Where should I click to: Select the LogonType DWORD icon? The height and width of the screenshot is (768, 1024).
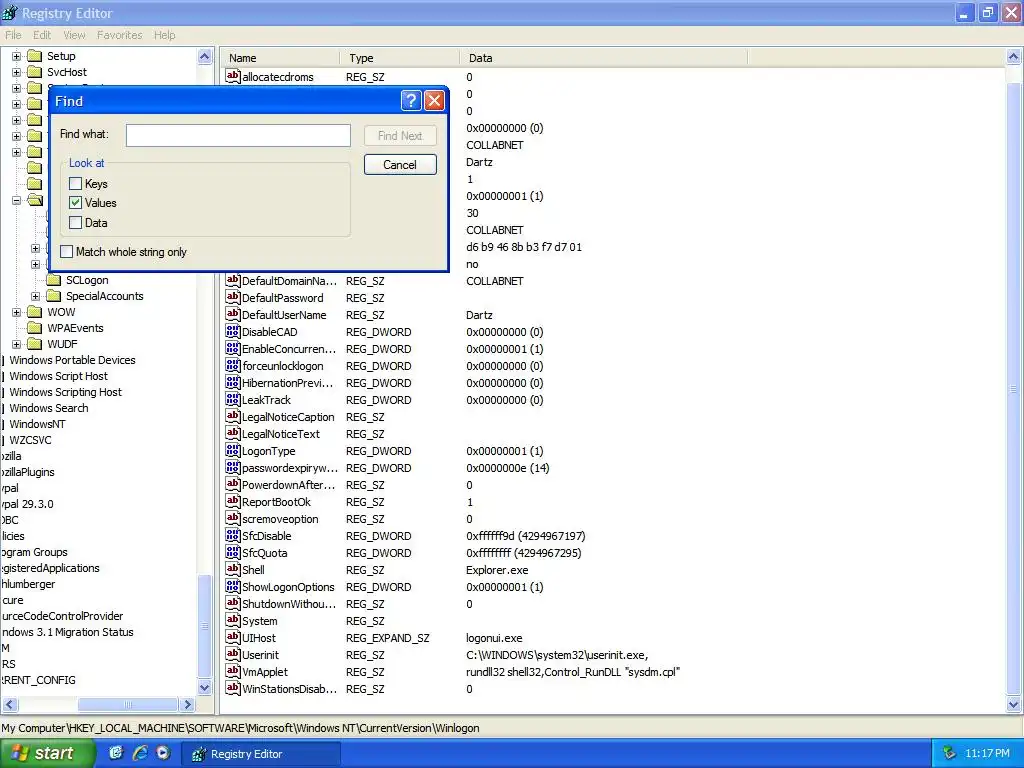click(232, 450)
